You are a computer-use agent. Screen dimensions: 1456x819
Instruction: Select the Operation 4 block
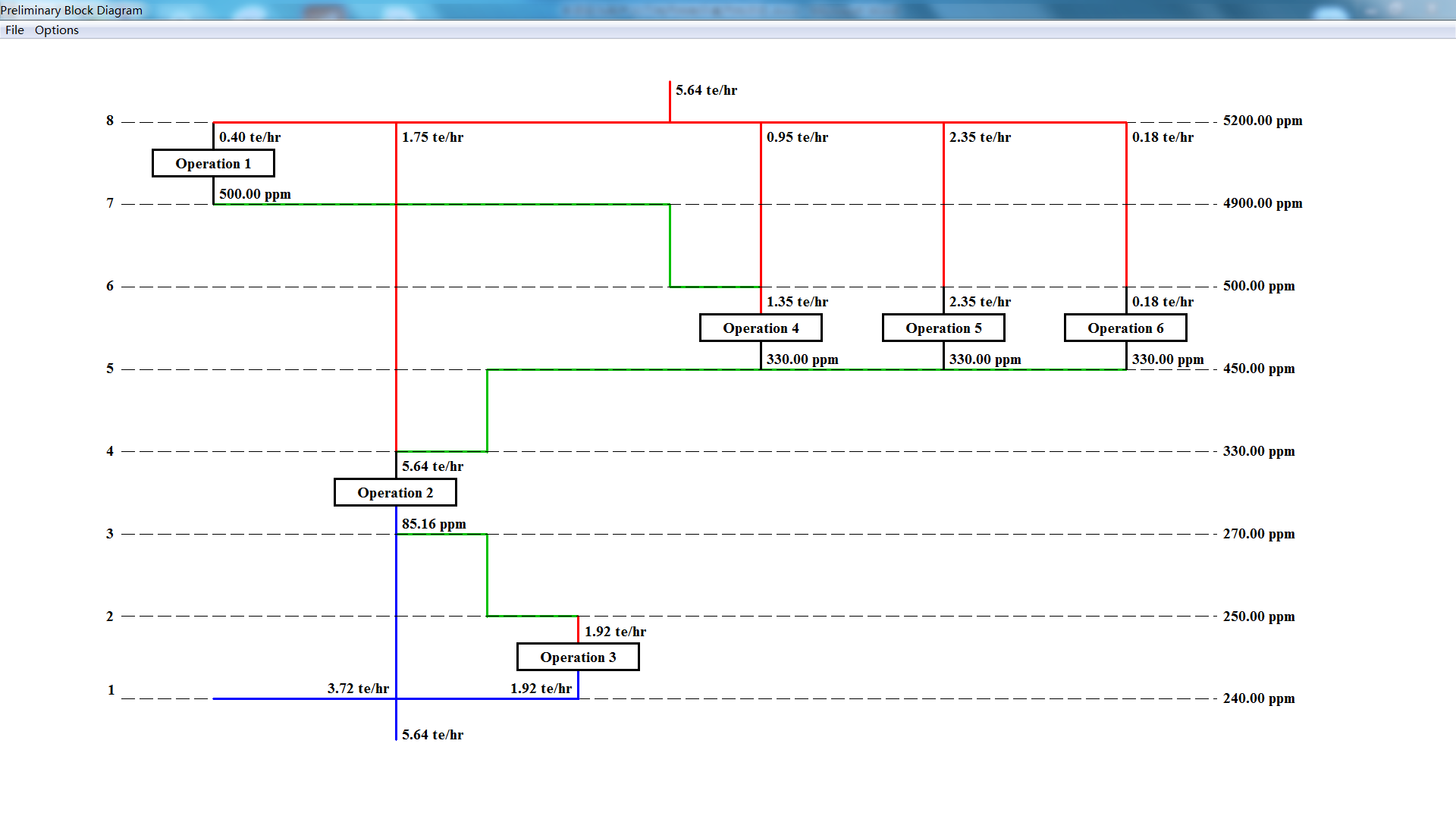pos(761,328)
